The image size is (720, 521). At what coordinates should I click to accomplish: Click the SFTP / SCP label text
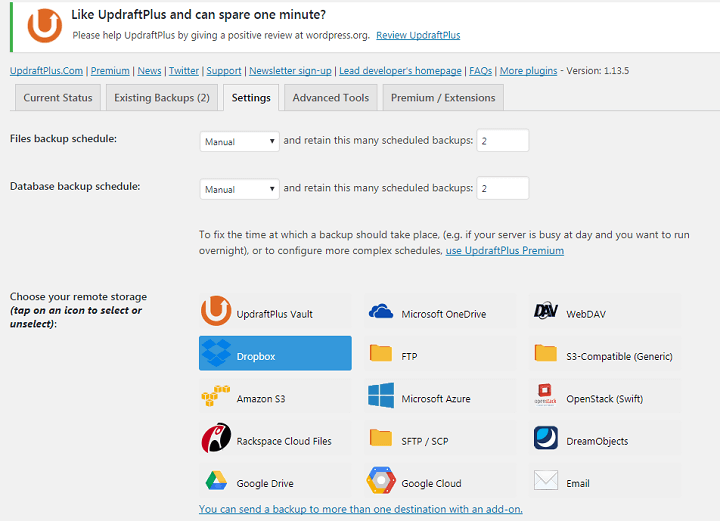pyautogui.click(x=425, y=441)
